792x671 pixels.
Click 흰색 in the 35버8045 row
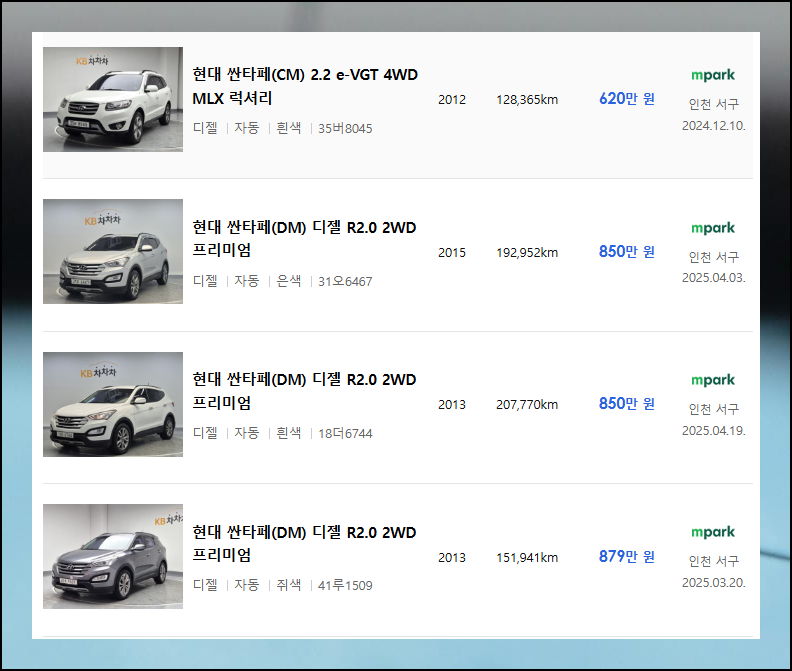pos(289,128)
